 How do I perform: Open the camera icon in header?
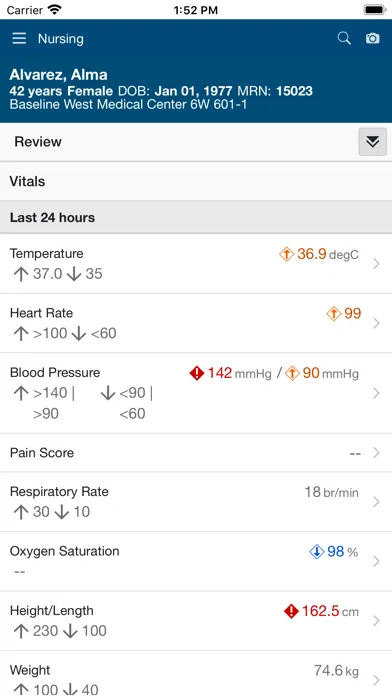372,39
